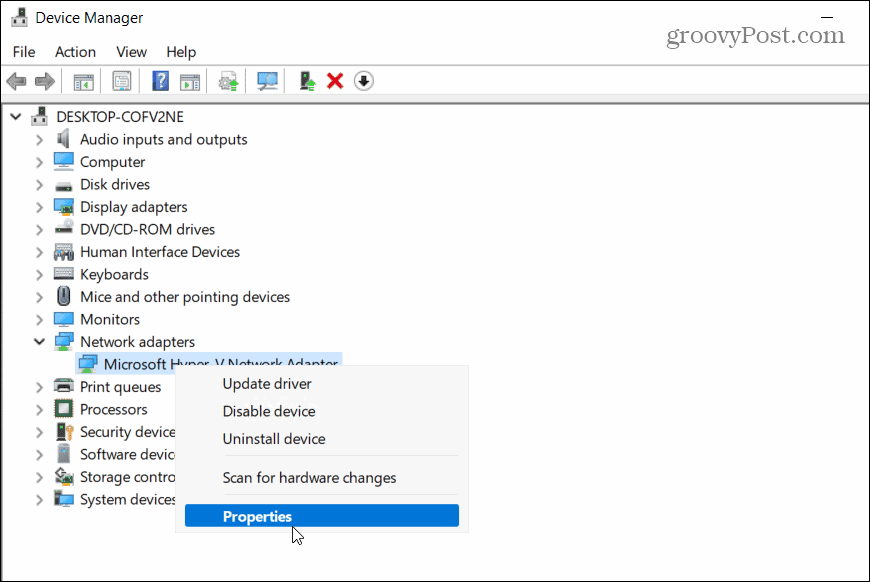Expand the Display adapters chevron
The height and width of the screenshot is (582, 870).
click(39, 208)
